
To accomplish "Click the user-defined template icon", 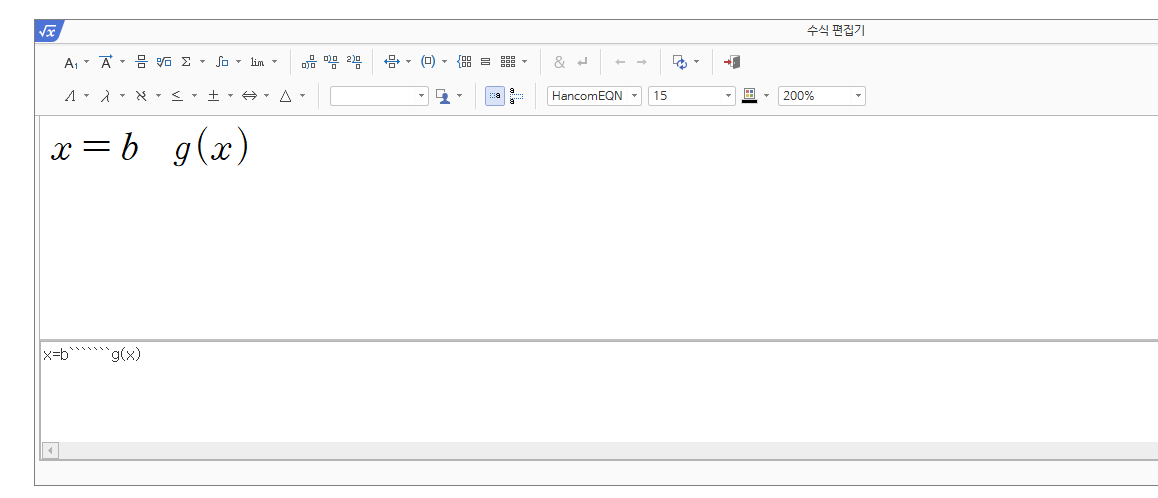I will (443, 96).
